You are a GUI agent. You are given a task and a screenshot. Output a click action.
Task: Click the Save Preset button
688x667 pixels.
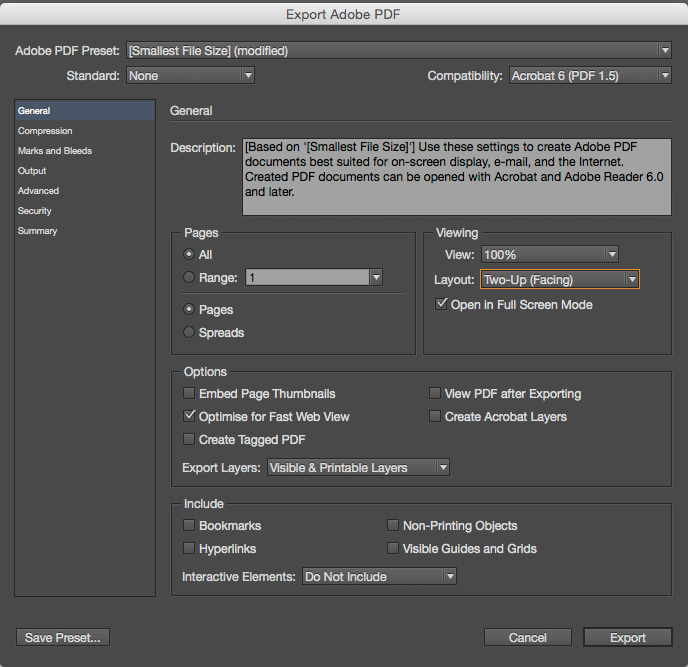click(x=63, y=637)
